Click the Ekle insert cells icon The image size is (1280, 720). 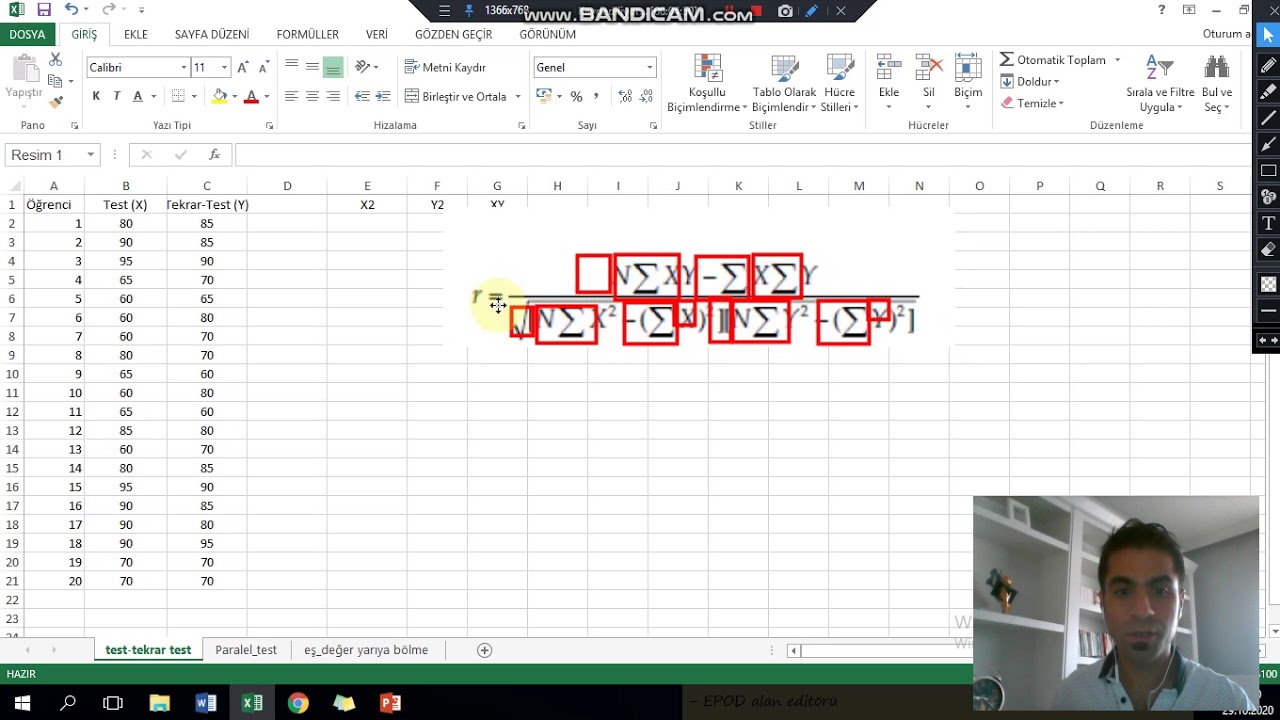coord(889,68)
